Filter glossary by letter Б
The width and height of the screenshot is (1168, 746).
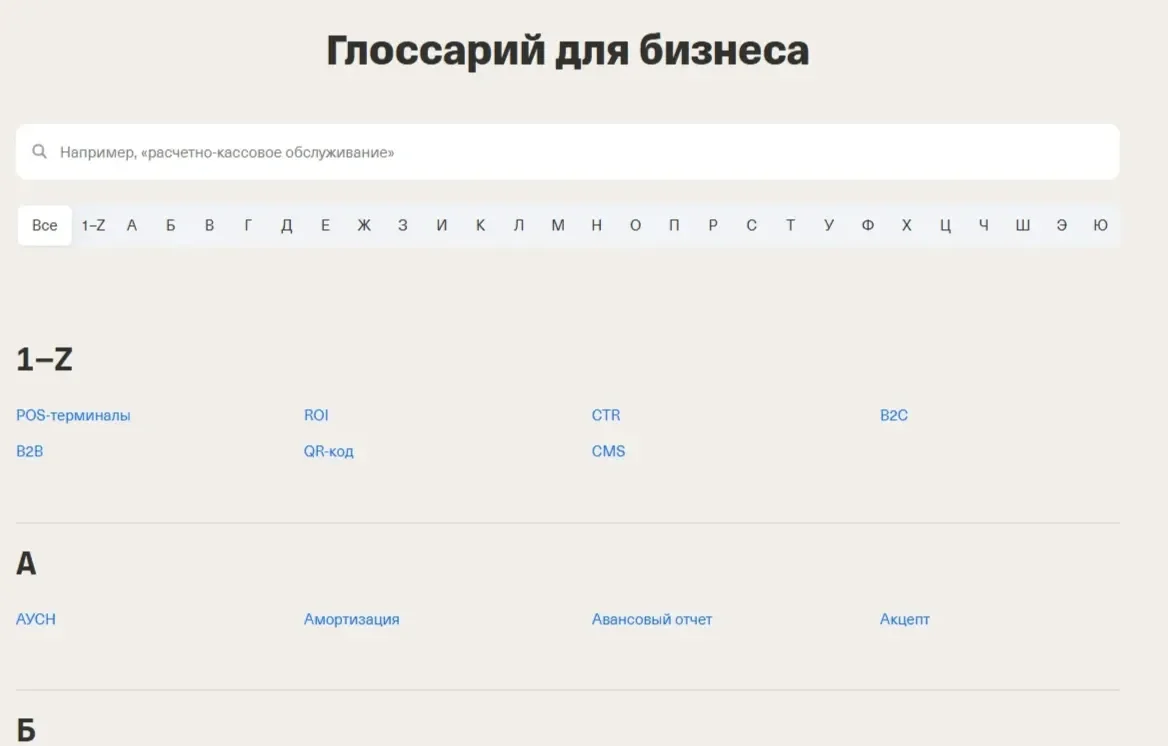tap(171, 225)
